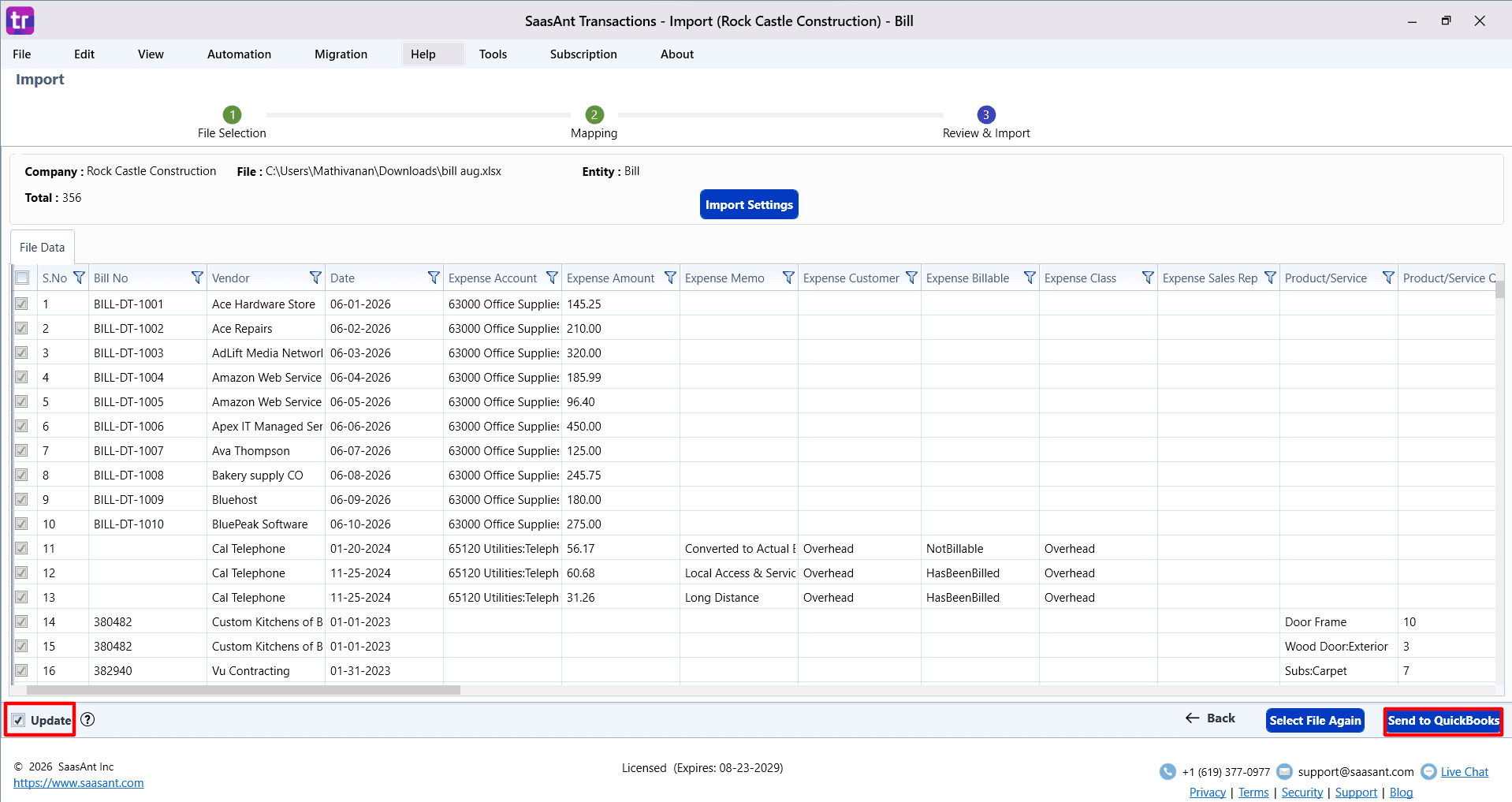Open the Live Chat link
The height and width of the screenshot is (802, 1512).
coord(1465,772)
